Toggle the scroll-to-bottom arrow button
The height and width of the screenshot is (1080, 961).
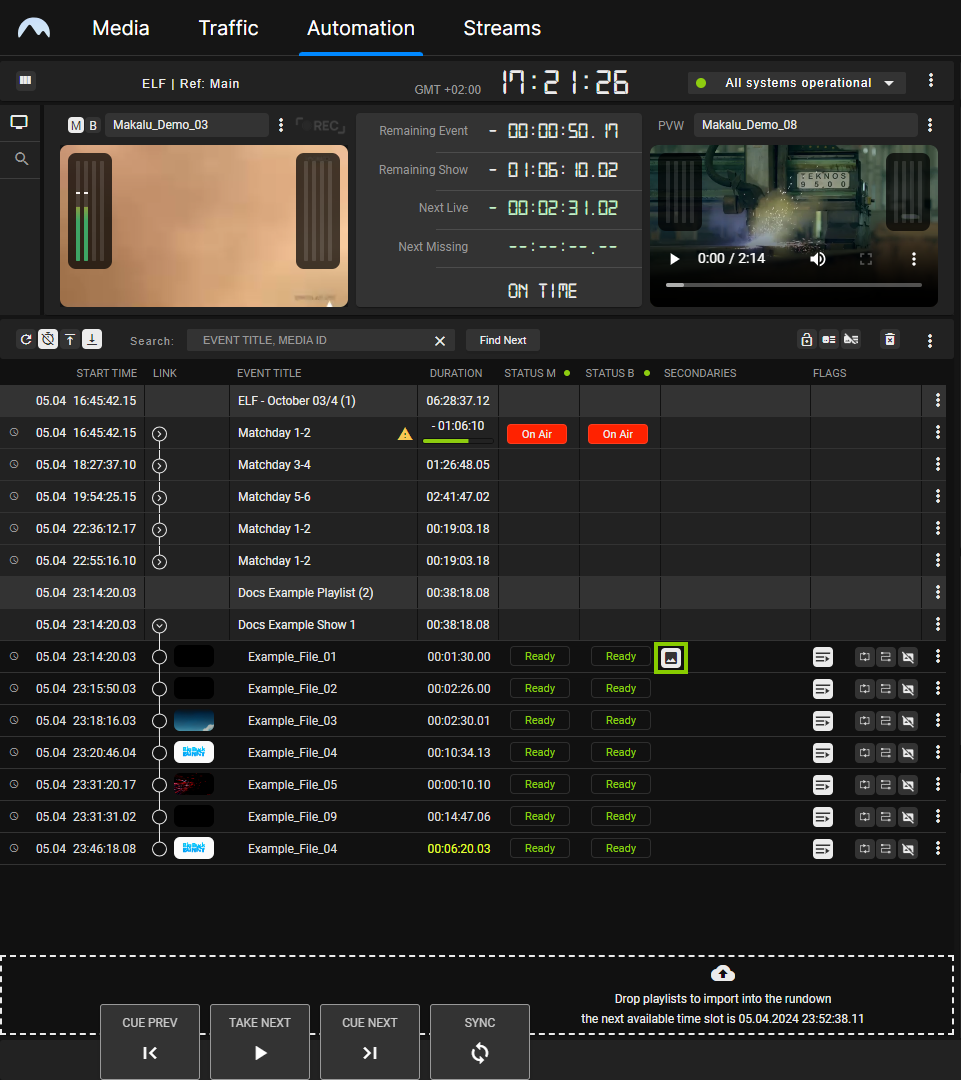coord(91,340)
